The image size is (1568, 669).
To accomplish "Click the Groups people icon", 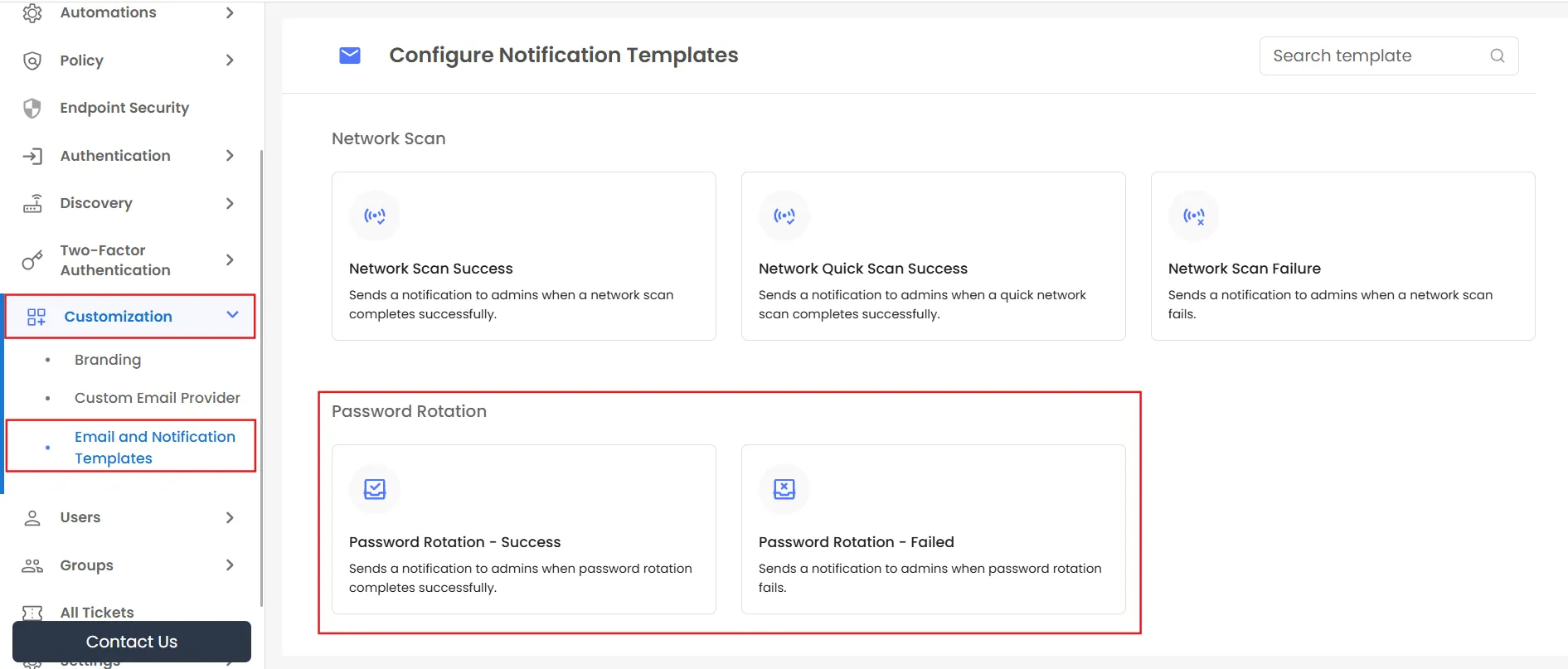I will [32, 565].
